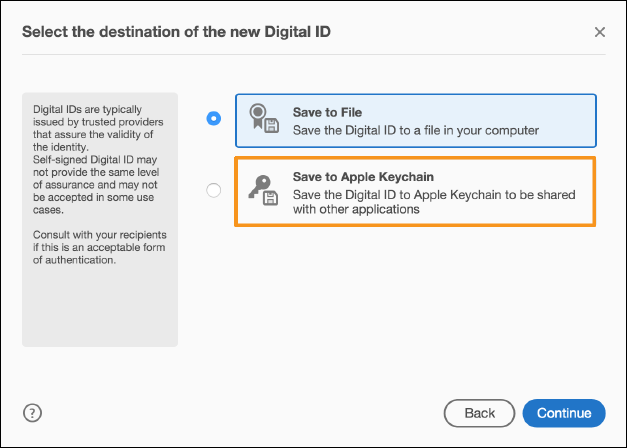Close the Digital ID destination dialog
The height and width of the screenshot is (448, 627).
[600, 32]
